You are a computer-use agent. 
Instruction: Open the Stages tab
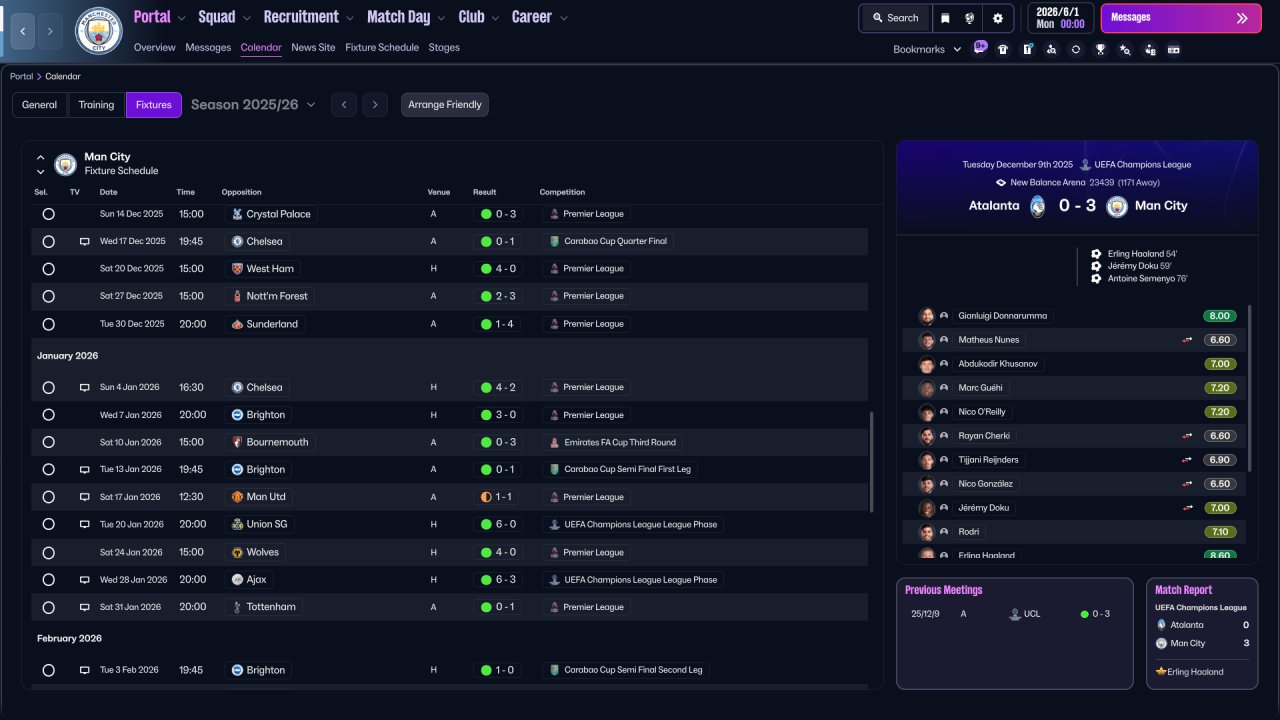tap(444, 48)
